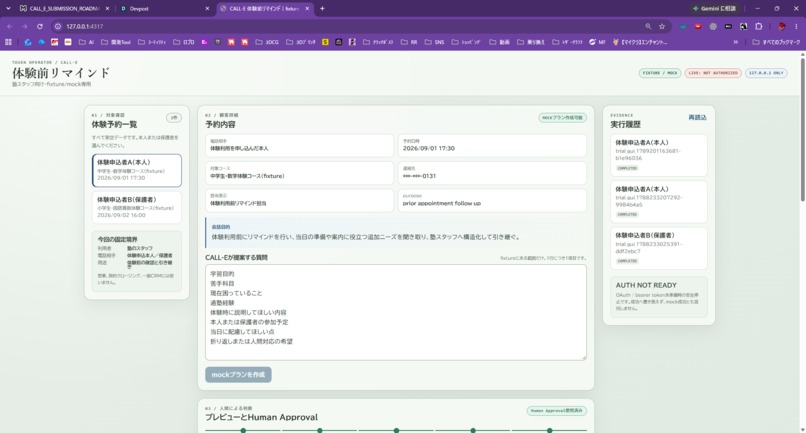Image resolution: width=806 pixels, height=433 pixels.
Task: Open the 3DCG bookmark folder
Action: (x=267, y=42)
